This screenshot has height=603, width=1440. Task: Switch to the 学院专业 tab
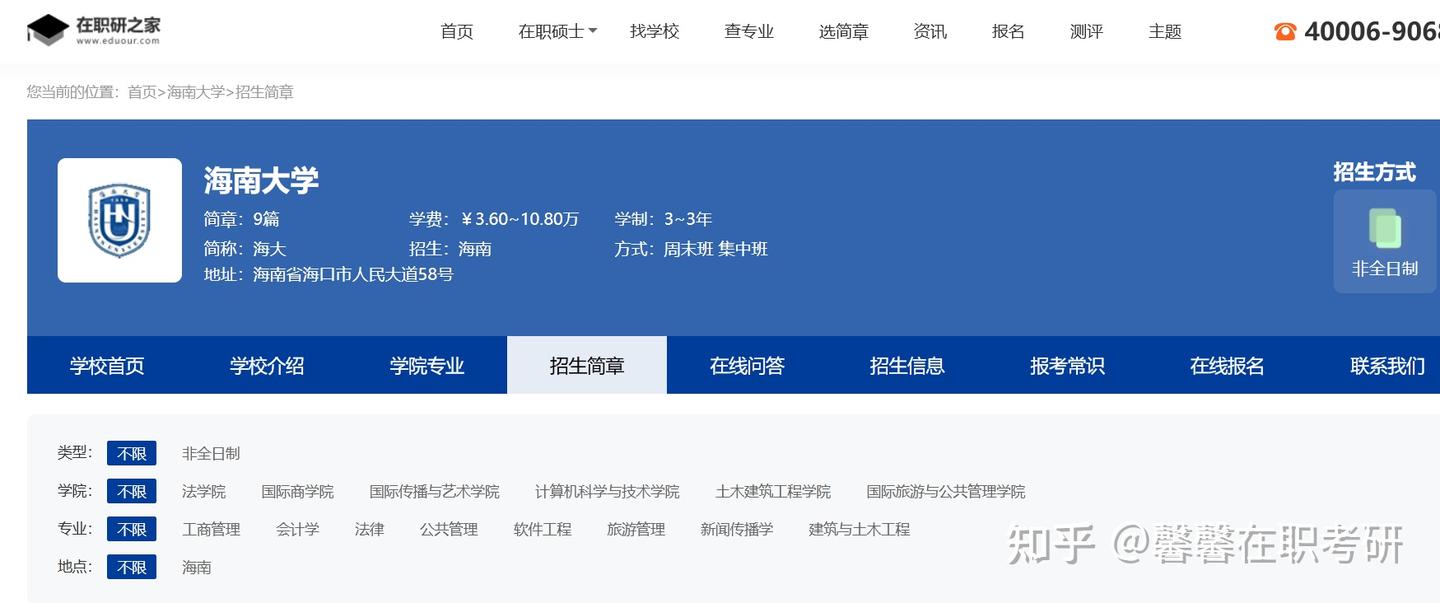(427, 366)
